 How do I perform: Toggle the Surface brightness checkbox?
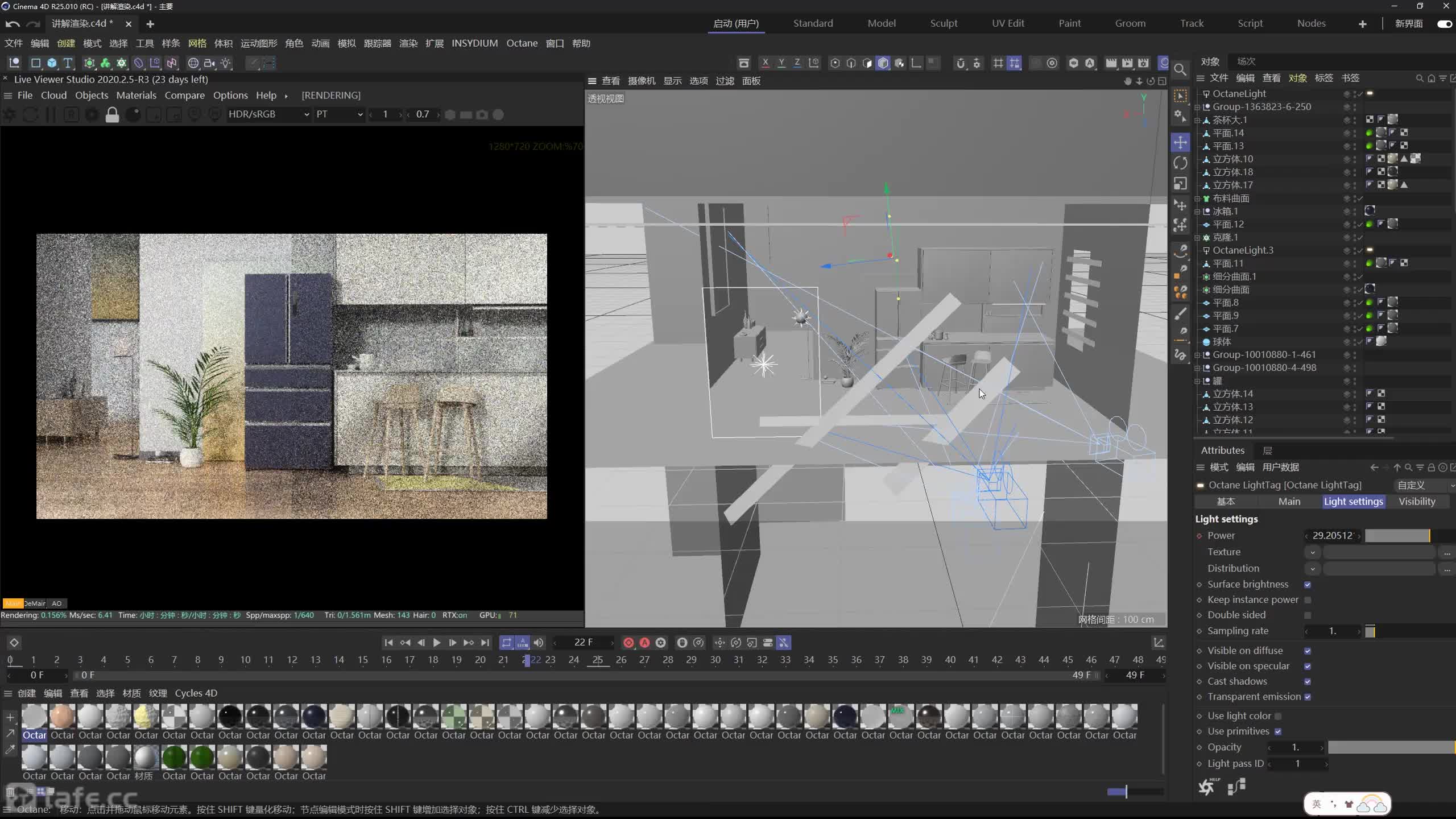(x=1308, y=585)
